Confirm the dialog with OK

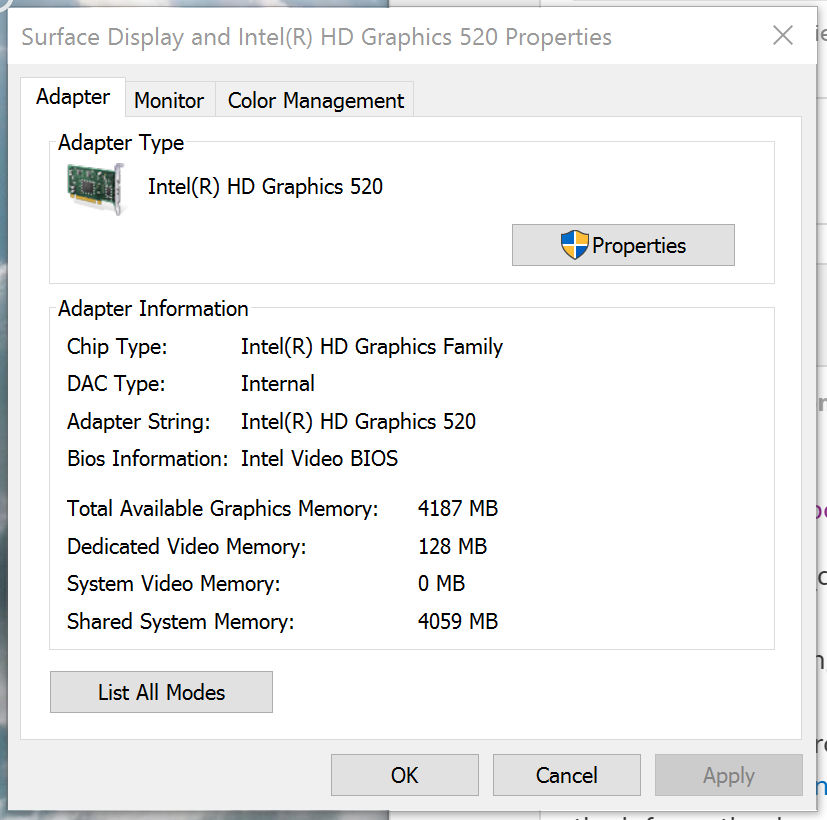coord(404,775)
